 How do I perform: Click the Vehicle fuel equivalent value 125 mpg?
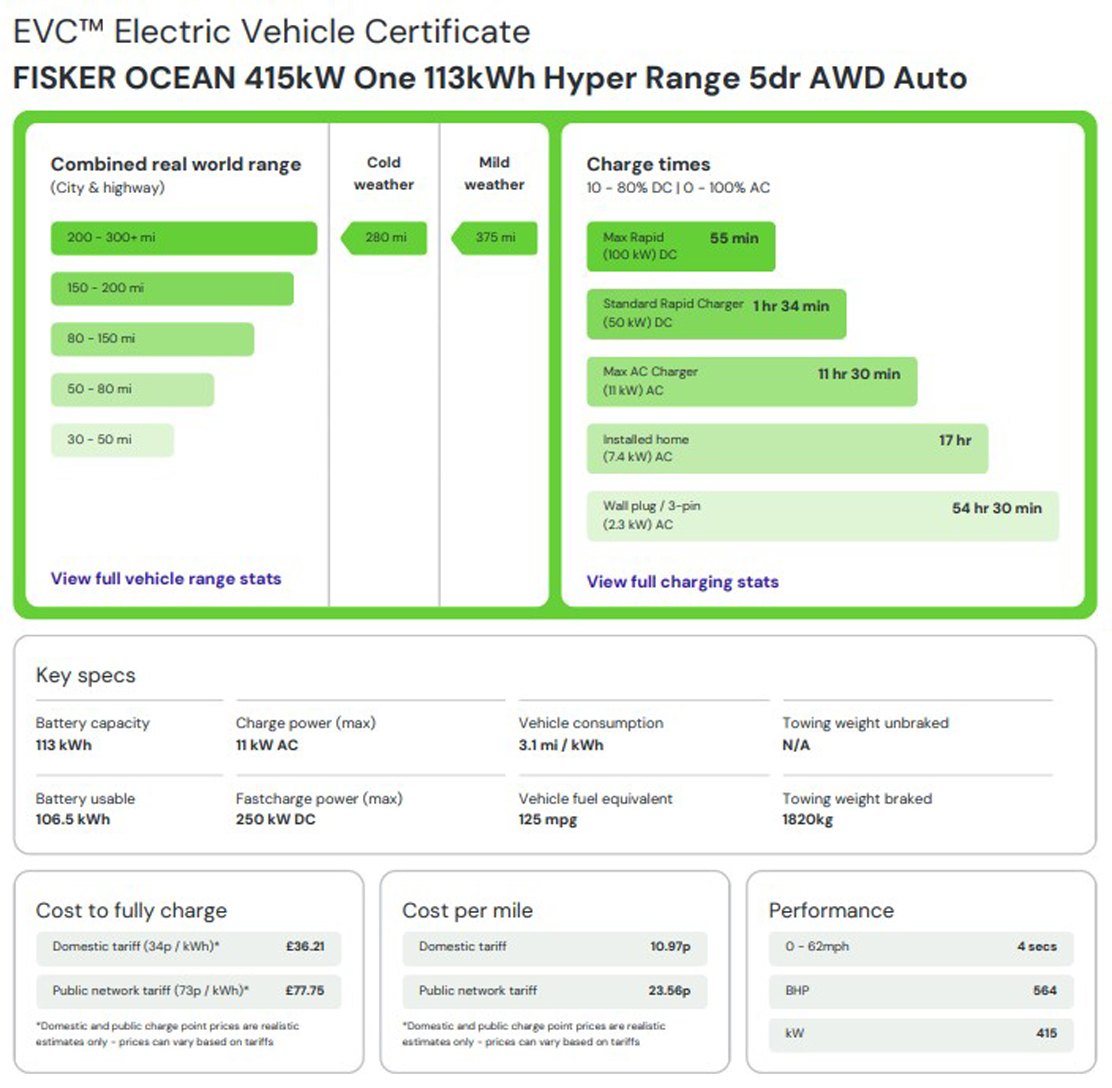547,819
